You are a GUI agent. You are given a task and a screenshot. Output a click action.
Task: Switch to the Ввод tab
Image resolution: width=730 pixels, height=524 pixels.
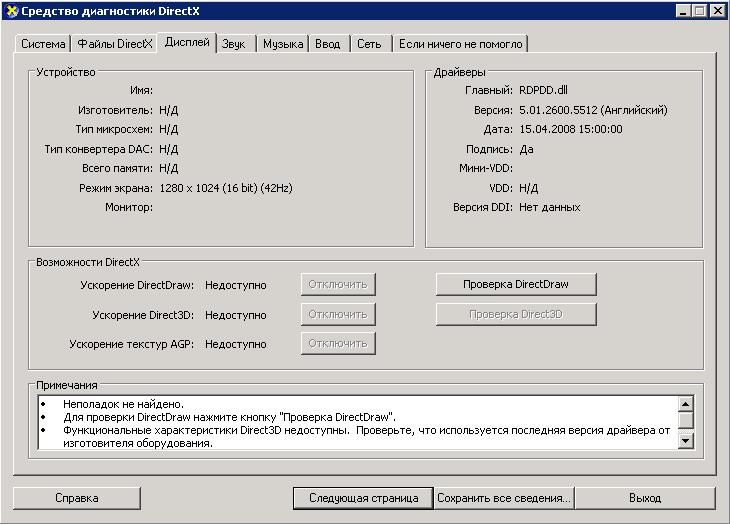click(x=328, y=44)
